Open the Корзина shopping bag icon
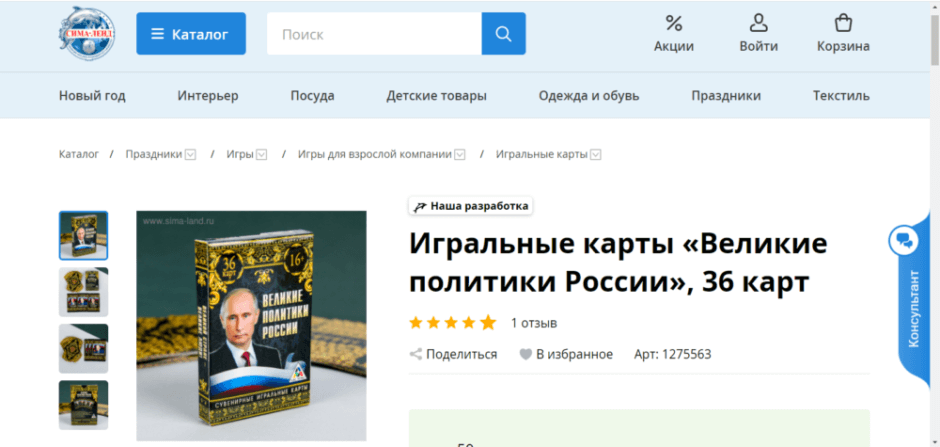Viewport: 940px width, 447px height. 843,24
